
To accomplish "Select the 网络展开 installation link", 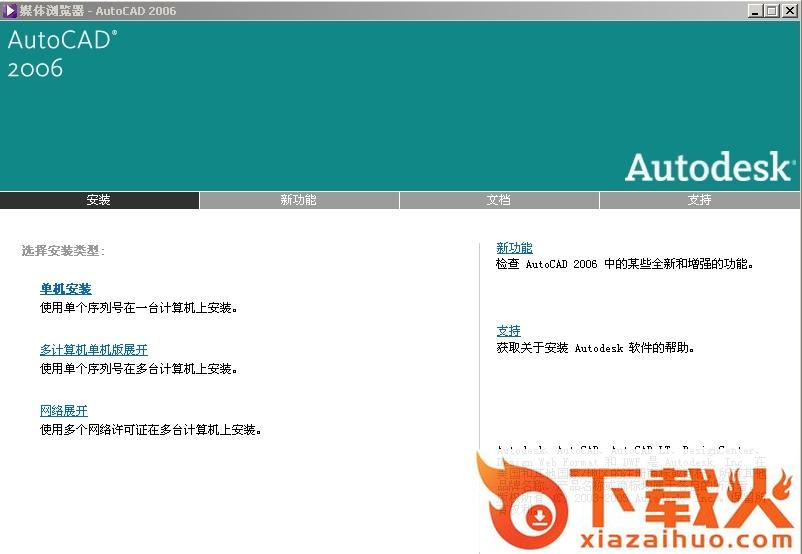I will coord(64,411).
